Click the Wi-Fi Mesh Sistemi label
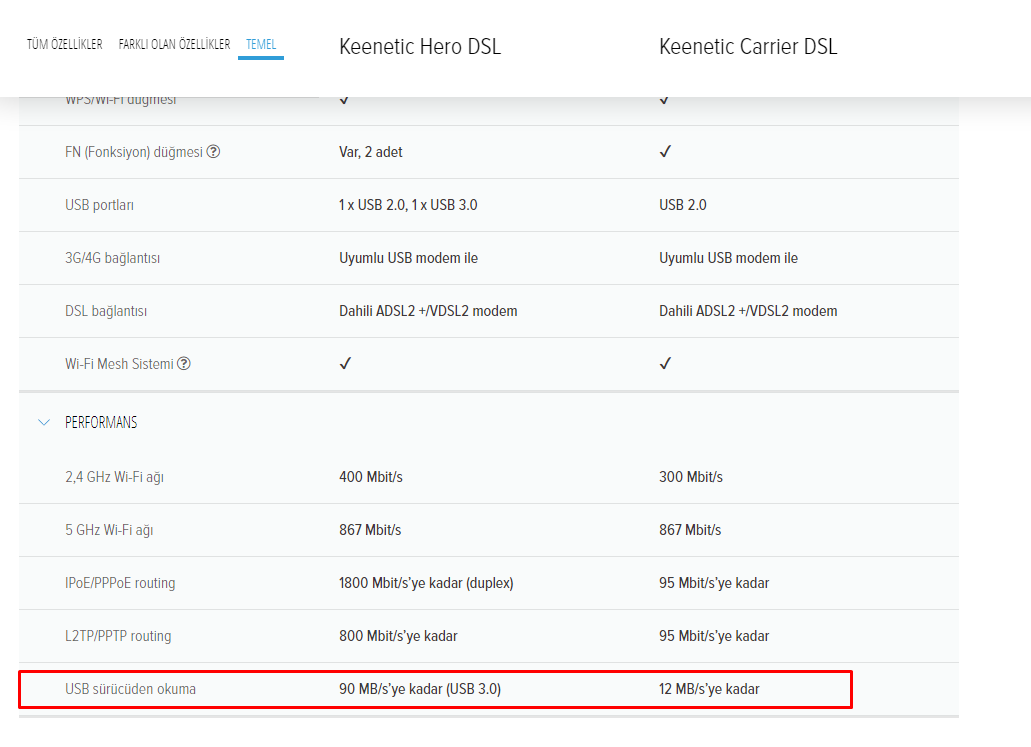This screenshot has width=1031, height=747. point(119,364)
